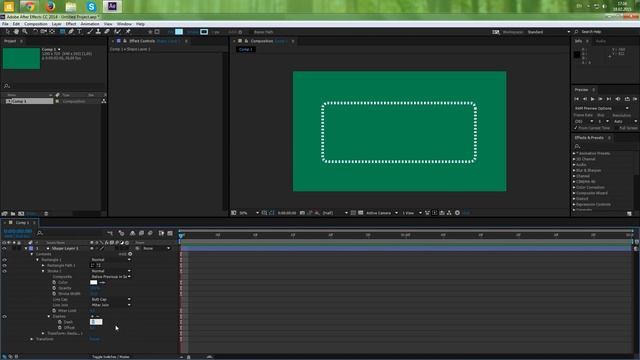Open the Composition menu
The height and width of the screenshot is (360, 640).
point(36,24)
